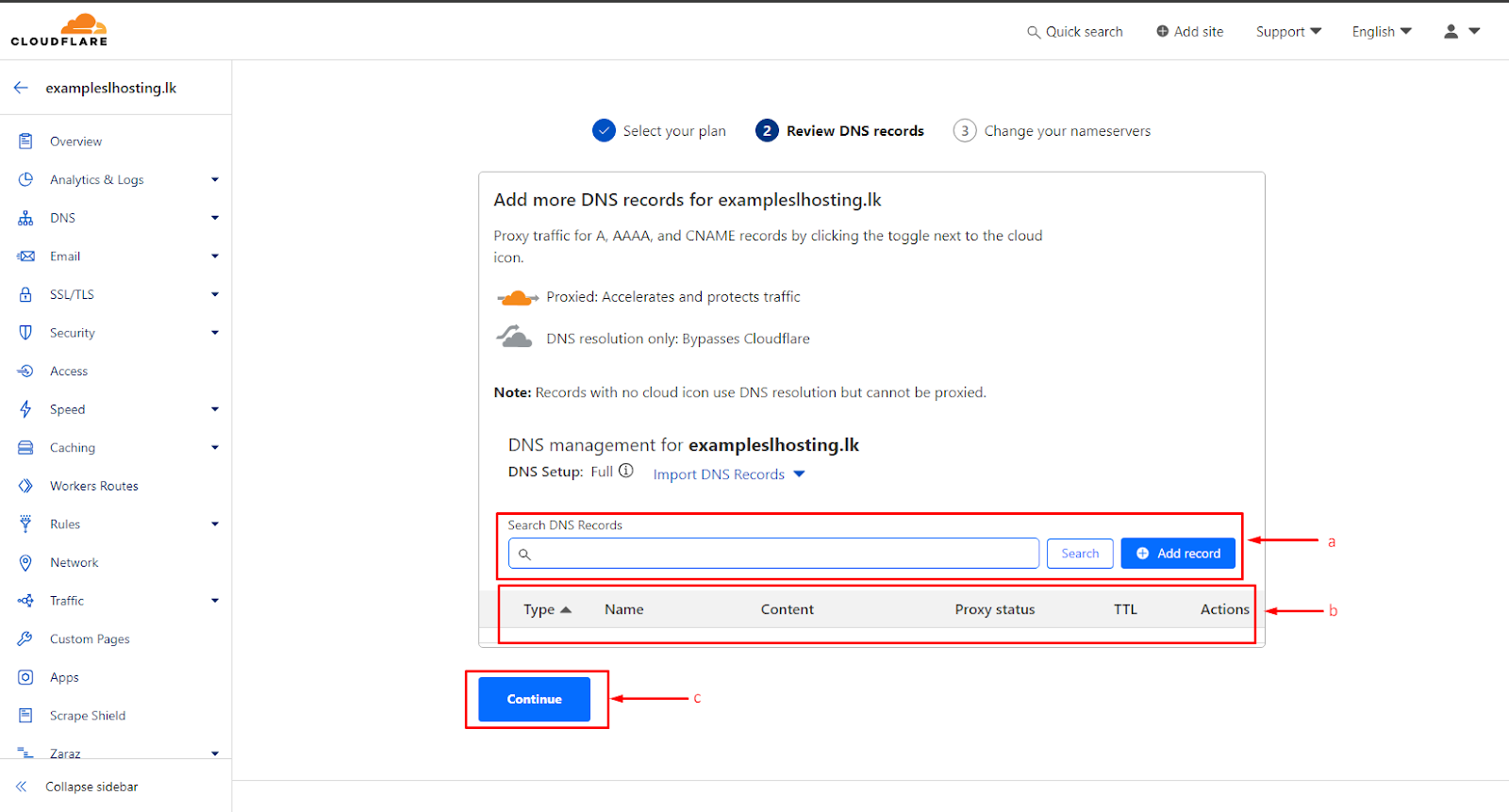Click the Access icon in sidebar
The width and height of the screenshot is (1509, 812).
pyautogui.click(x=25, y=372)
